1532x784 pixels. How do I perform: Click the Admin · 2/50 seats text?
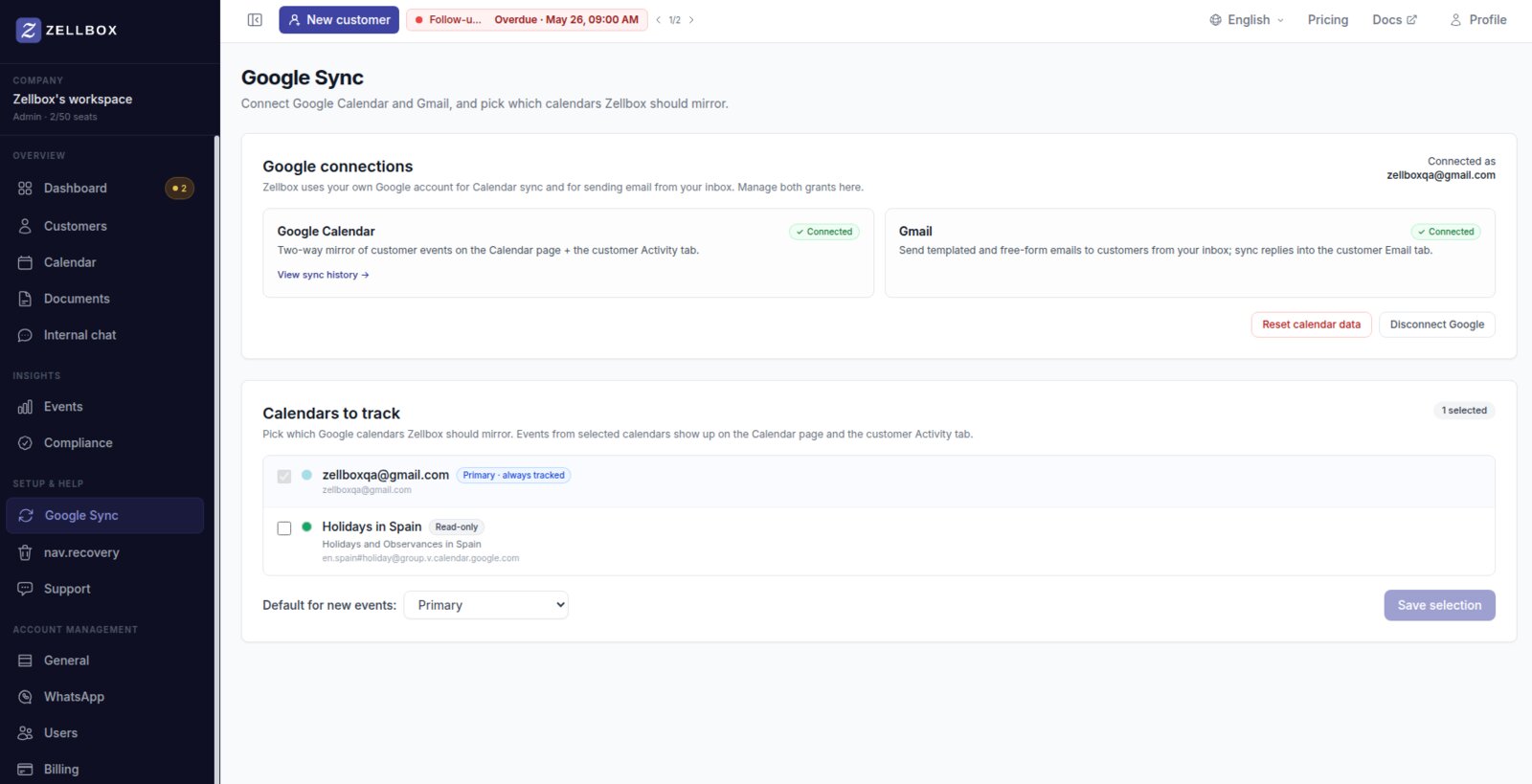tap(55, 117)
